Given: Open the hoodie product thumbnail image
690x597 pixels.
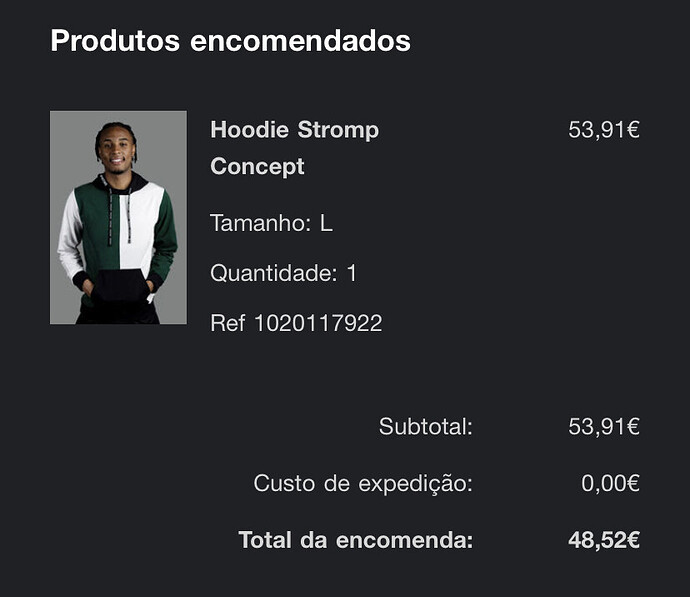Looking at the screenshot, I should tap(118, 217).
